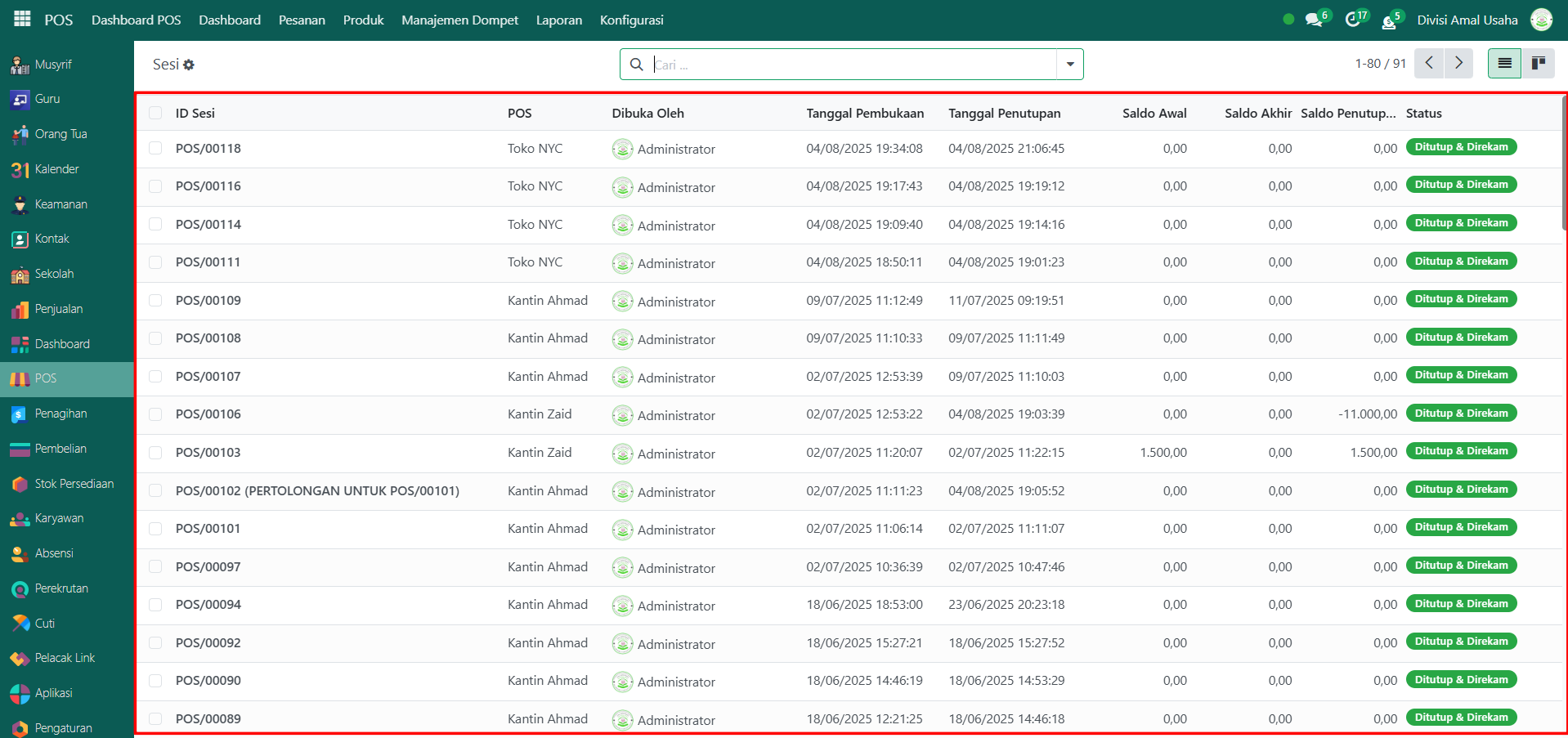Open the conversations chat icon
The image size is (1568, 738).
(1314, 20)
